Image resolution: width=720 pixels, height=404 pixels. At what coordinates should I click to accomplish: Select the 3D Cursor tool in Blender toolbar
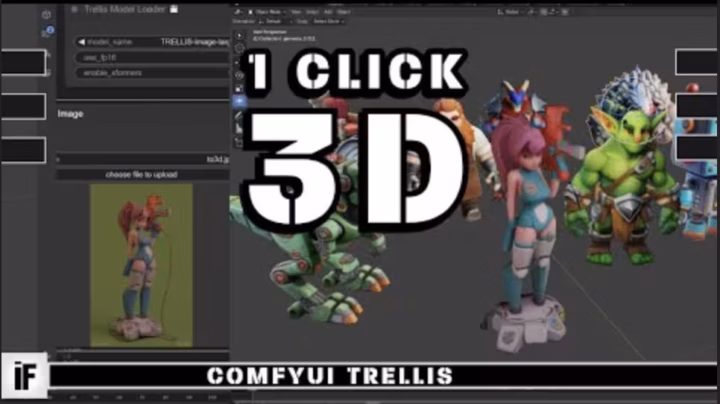click(x=239, y=48)
